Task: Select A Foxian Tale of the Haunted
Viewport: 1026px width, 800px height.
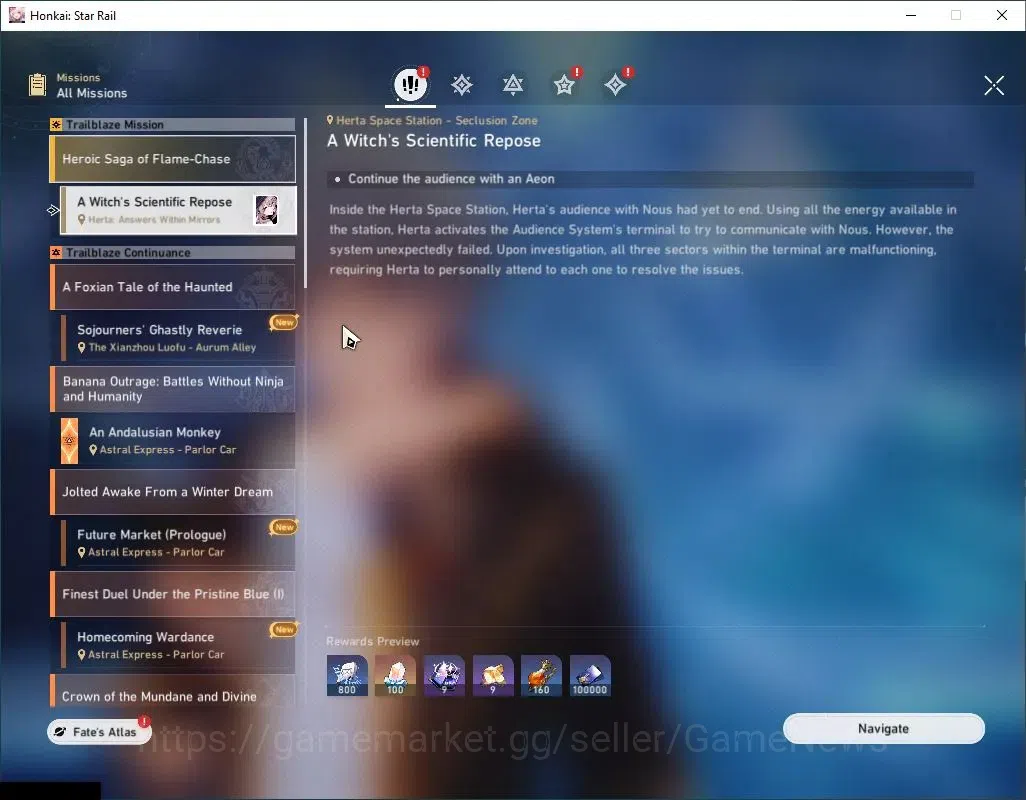Action: (173, 287)
